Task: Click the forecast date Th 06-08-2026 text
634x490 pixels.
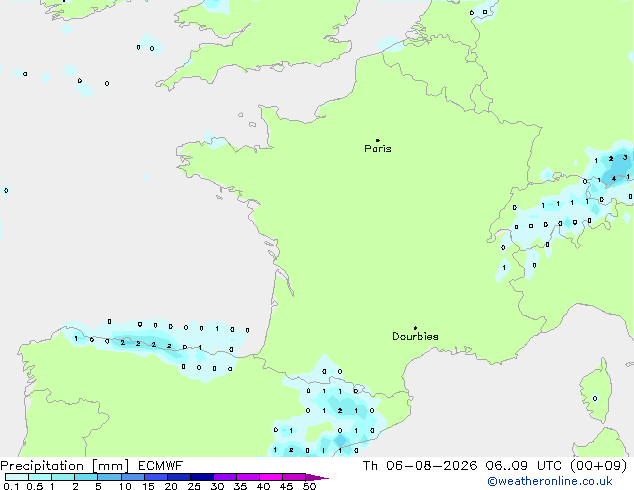Action: [420, 466]
